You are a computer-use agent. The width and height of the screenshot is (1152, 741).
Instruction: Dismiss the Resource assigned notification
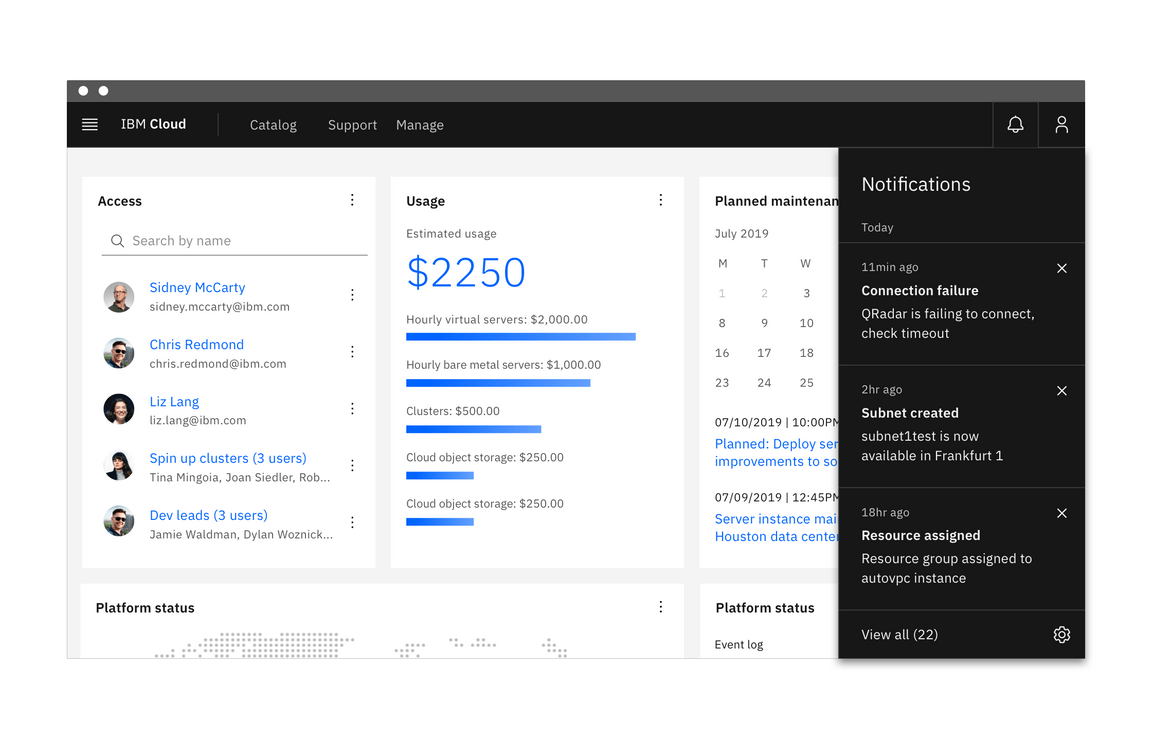[x=1062, y=513]
